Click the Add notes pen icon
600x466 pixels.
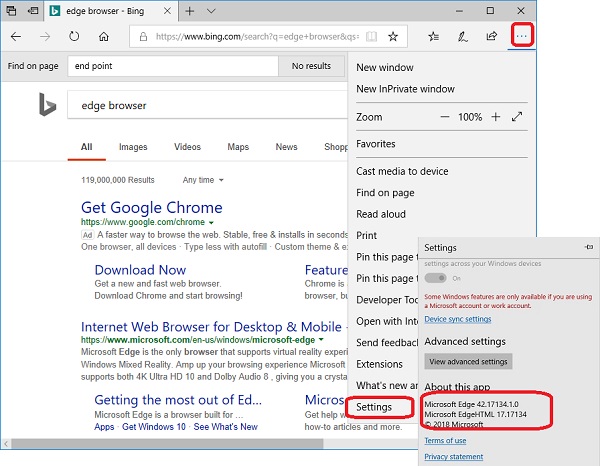[463, 37]
